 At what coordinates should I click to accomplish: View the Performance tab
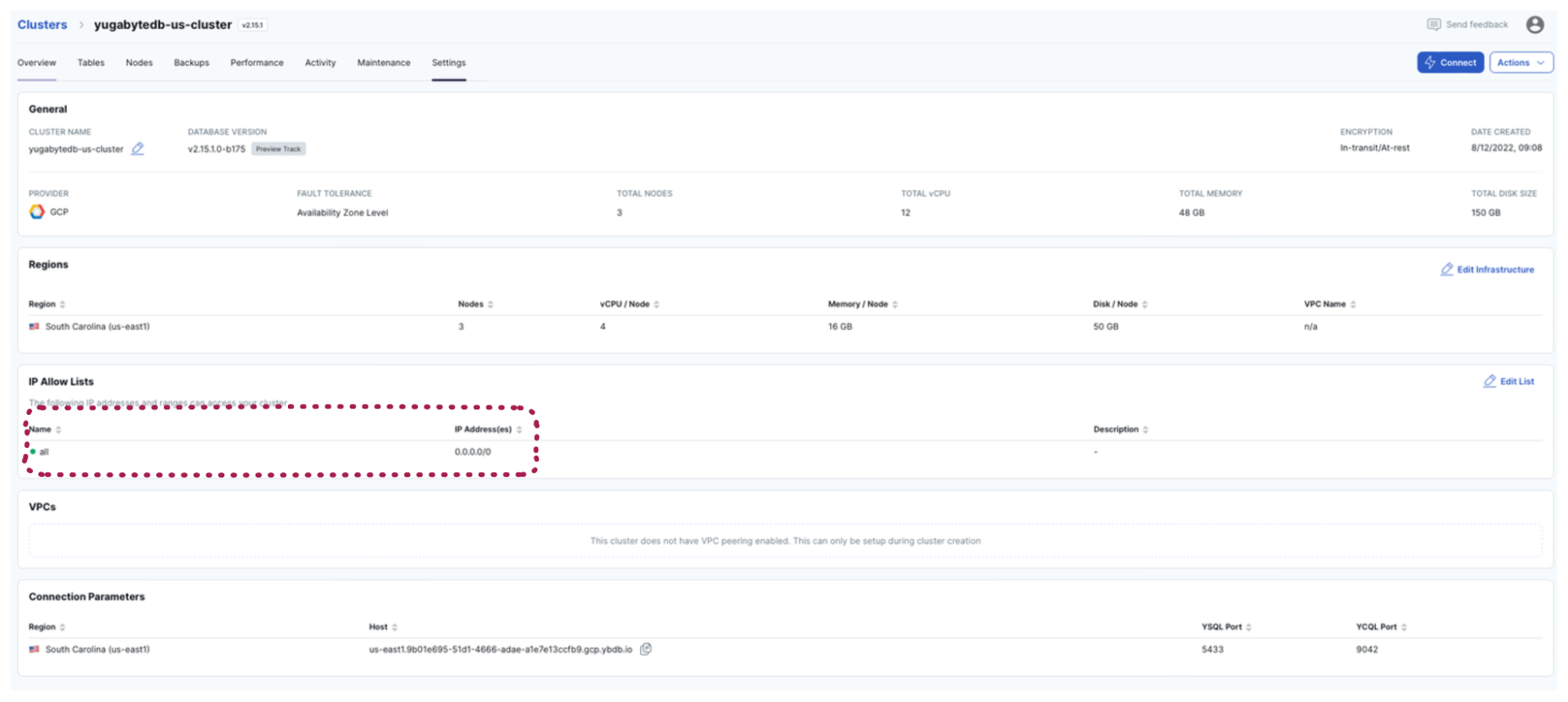tap(257, 63)
